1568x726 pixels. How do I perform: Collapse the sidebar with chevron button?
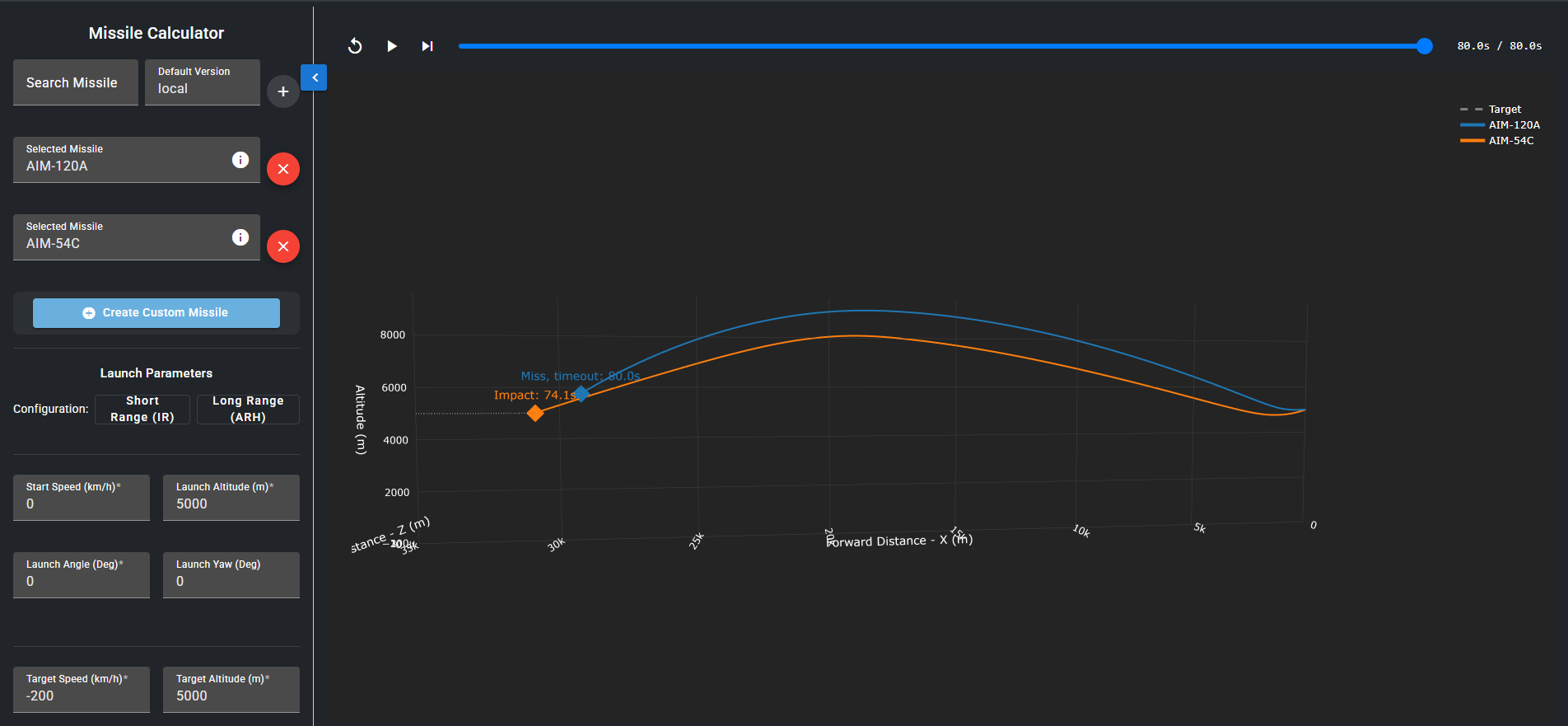click(x=315, y=77)
